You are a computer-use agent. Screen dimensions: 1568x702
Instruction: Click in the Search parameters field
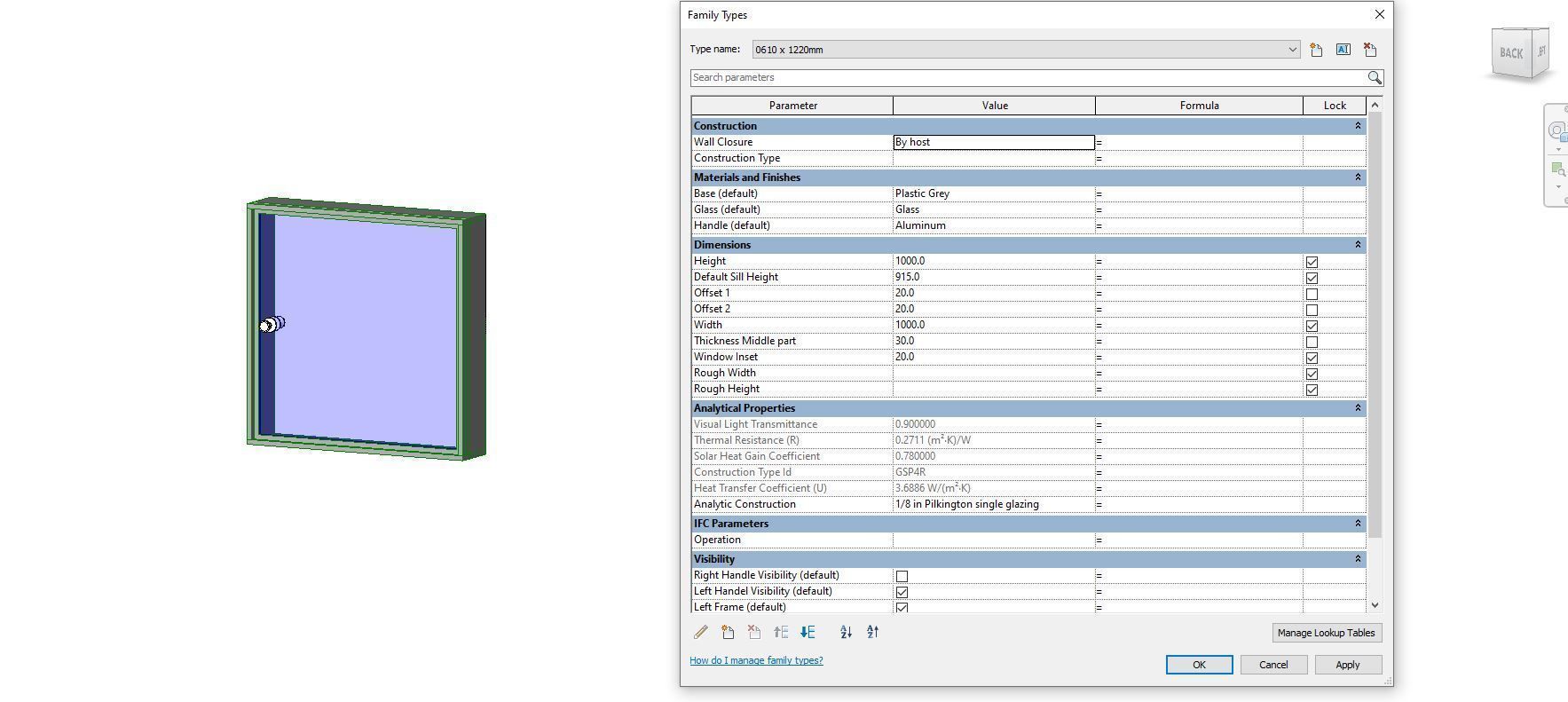pyautogui.click(x=1028, y=78)
